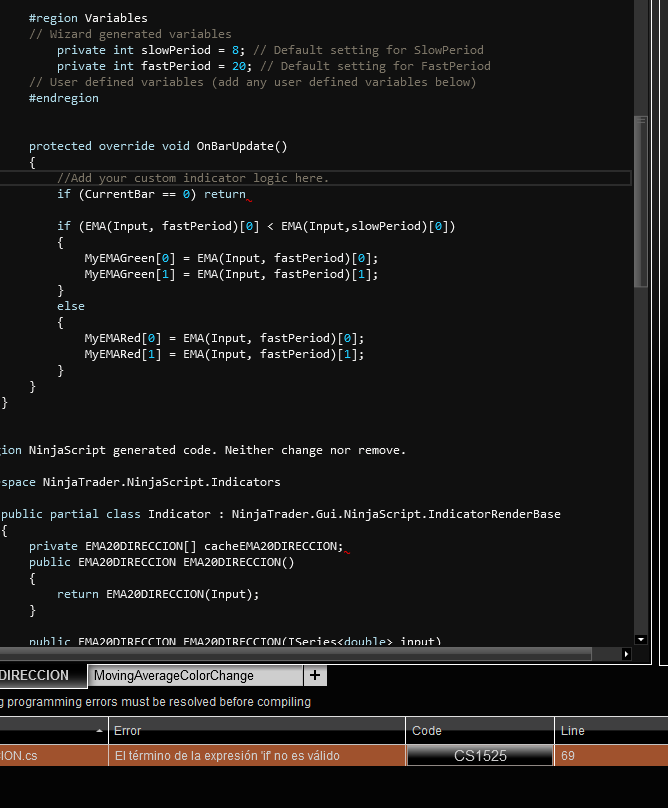
Task: Click the vertical scrollbar down arrow
Action: (x=641, y=640)
